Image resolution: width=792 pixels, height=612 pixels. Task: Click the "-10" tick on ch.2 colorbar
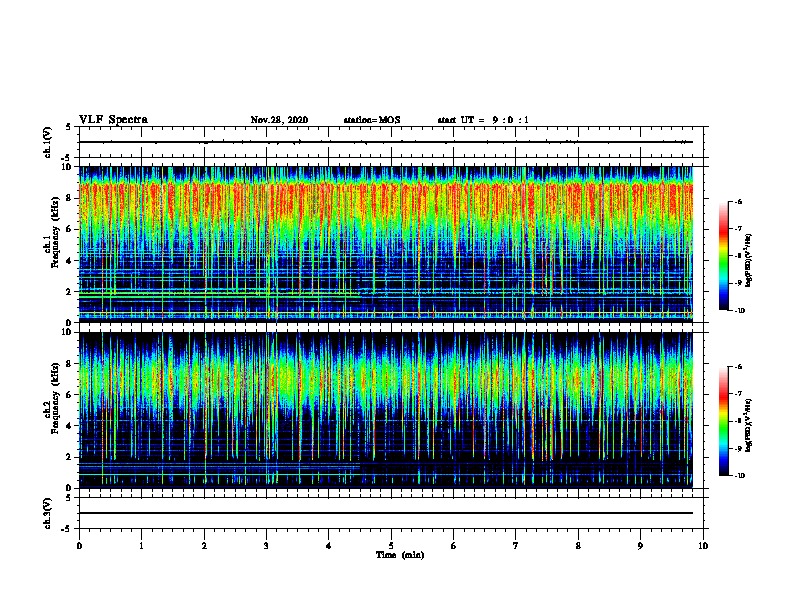(x=739, y=476)
